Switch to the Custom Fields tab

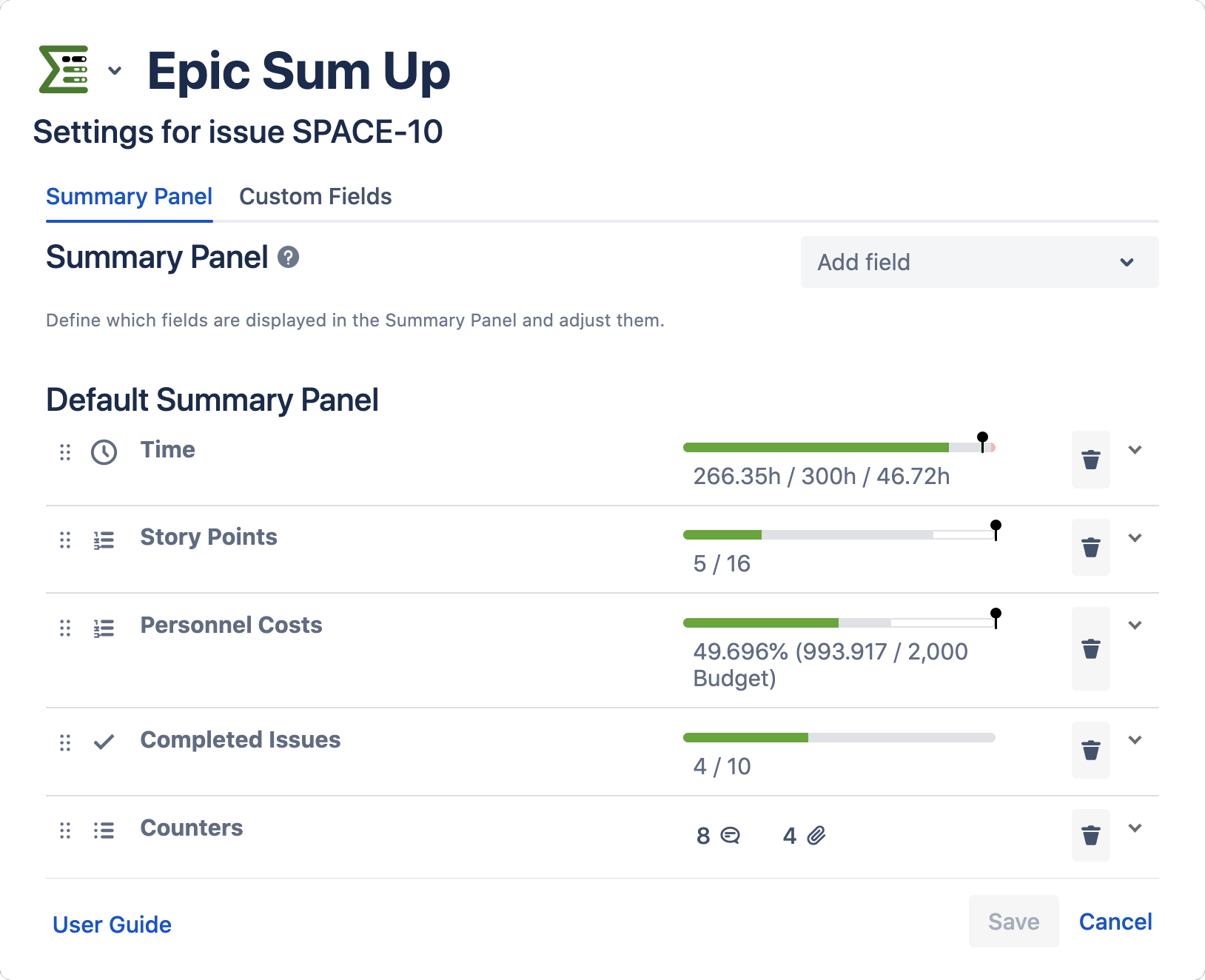[x=315, y=197]
